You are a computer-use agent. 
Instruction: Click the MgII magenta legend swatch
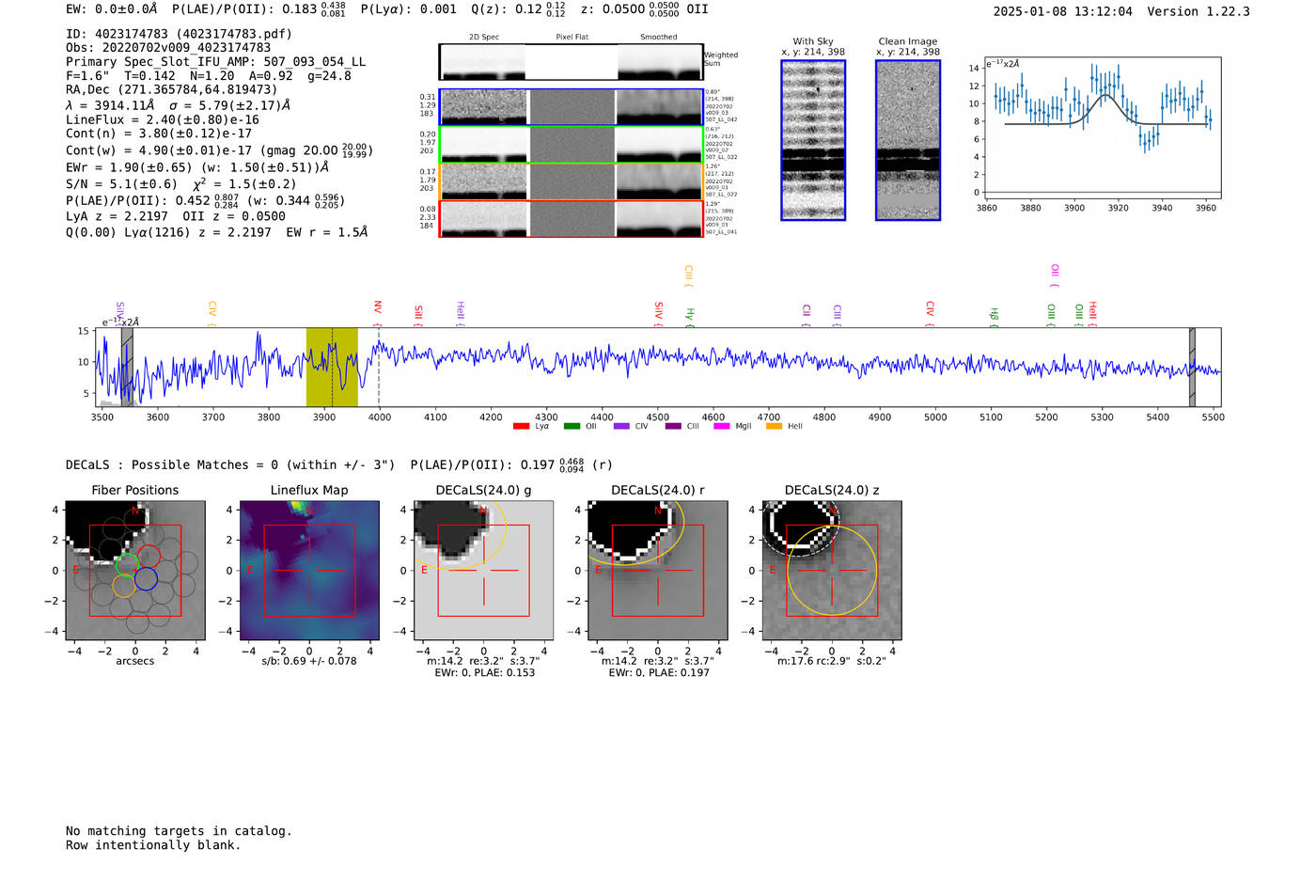(721, 426)
